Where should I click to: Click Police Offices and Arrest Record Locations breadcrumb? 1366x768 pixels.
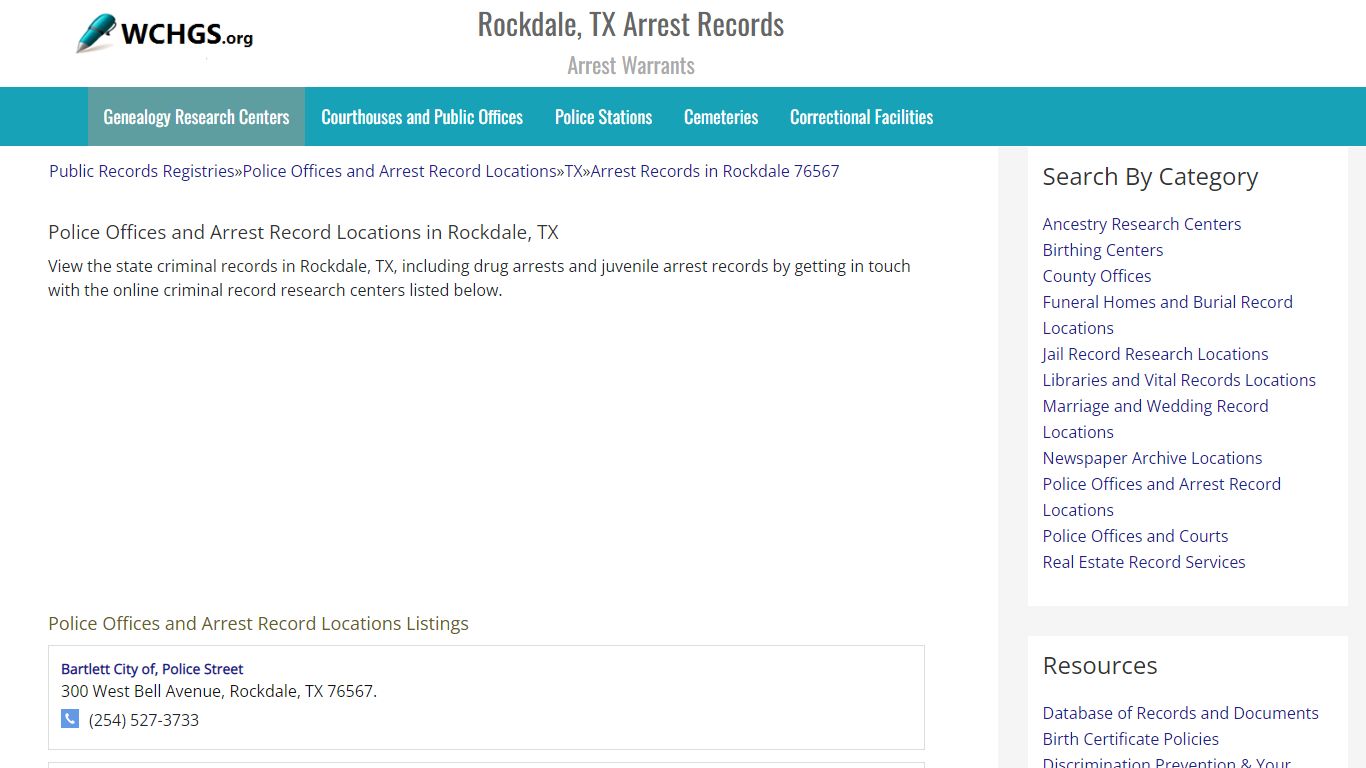pos(399,171)
